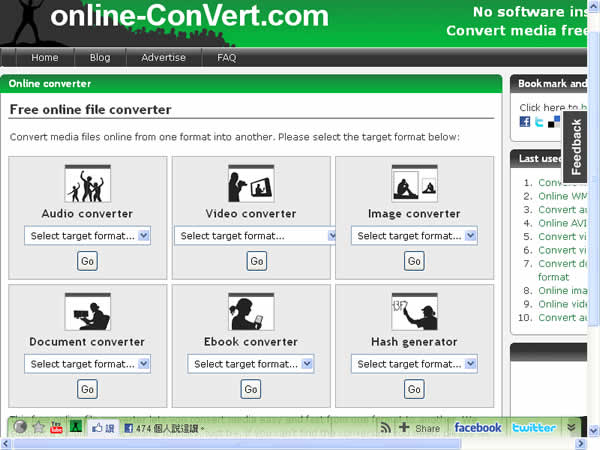
Task: Click the Audio converter heading text
Action: [x=87, y=214]
